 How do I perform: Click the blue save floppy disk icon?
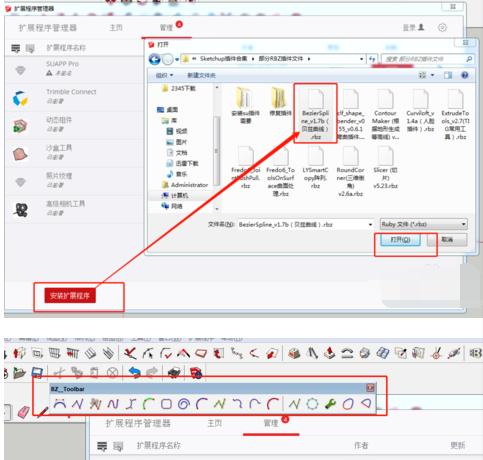(37, 372)
